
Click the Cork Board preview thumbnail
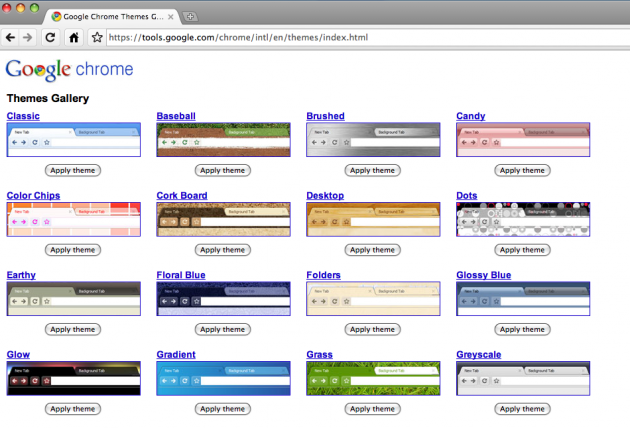point(223,219)
